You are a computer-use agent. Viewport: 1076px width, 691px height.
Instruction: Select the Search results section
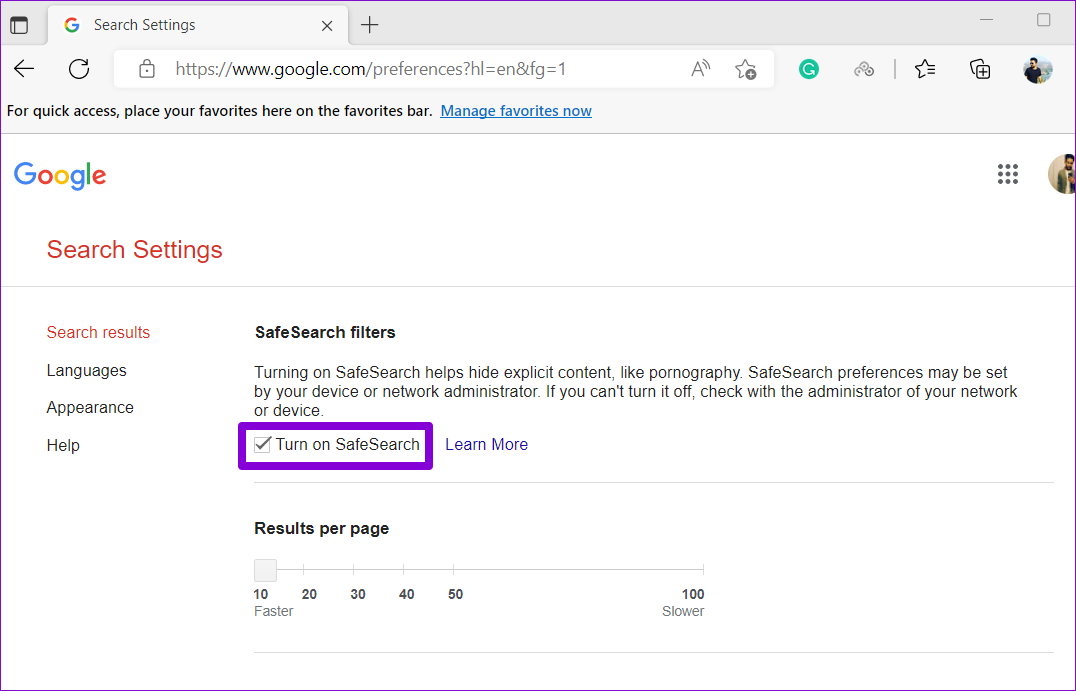(98, 332)
